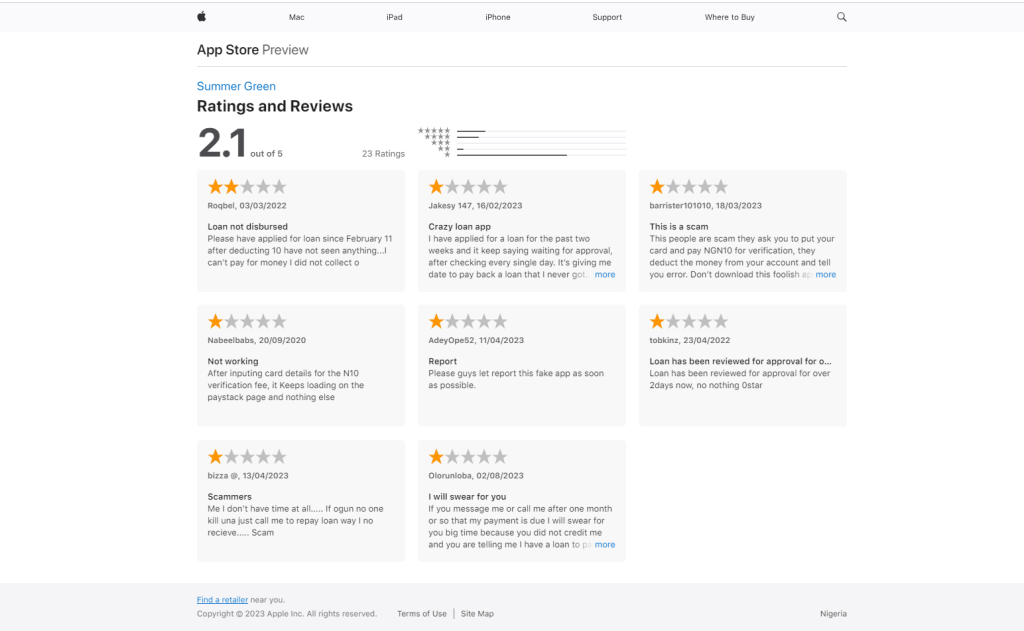
Task: Click reviewer line barrister101010, 18/03/2023
Action: (x=705, y=206)
